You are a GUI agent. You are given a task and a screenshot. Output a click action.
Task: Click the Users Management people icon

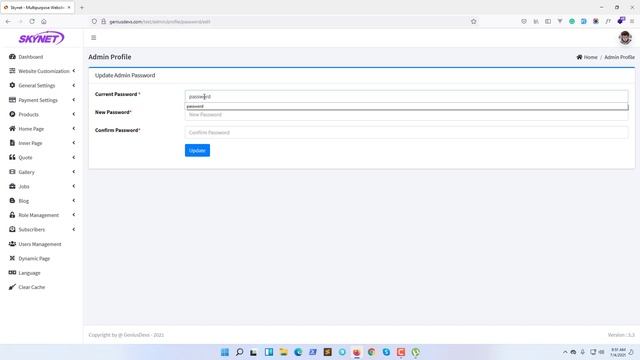[x=12, y=244]
